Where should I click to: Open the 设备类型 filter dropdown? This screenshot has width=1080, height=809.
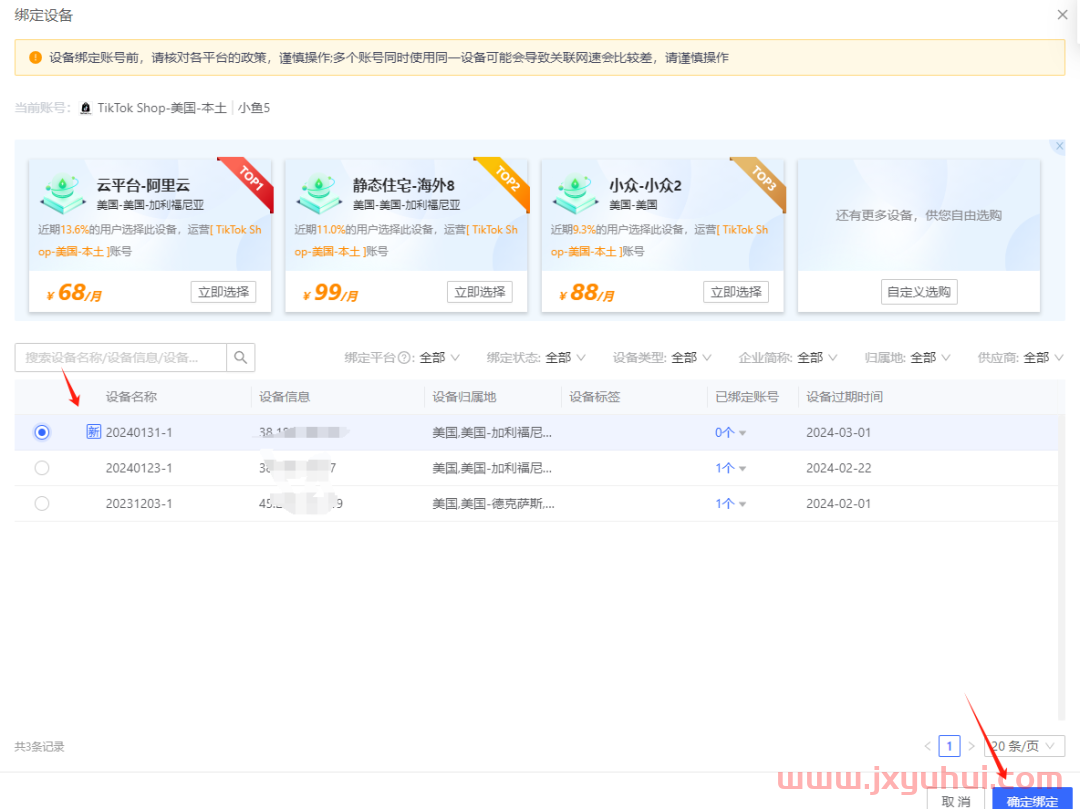[692, 357]
